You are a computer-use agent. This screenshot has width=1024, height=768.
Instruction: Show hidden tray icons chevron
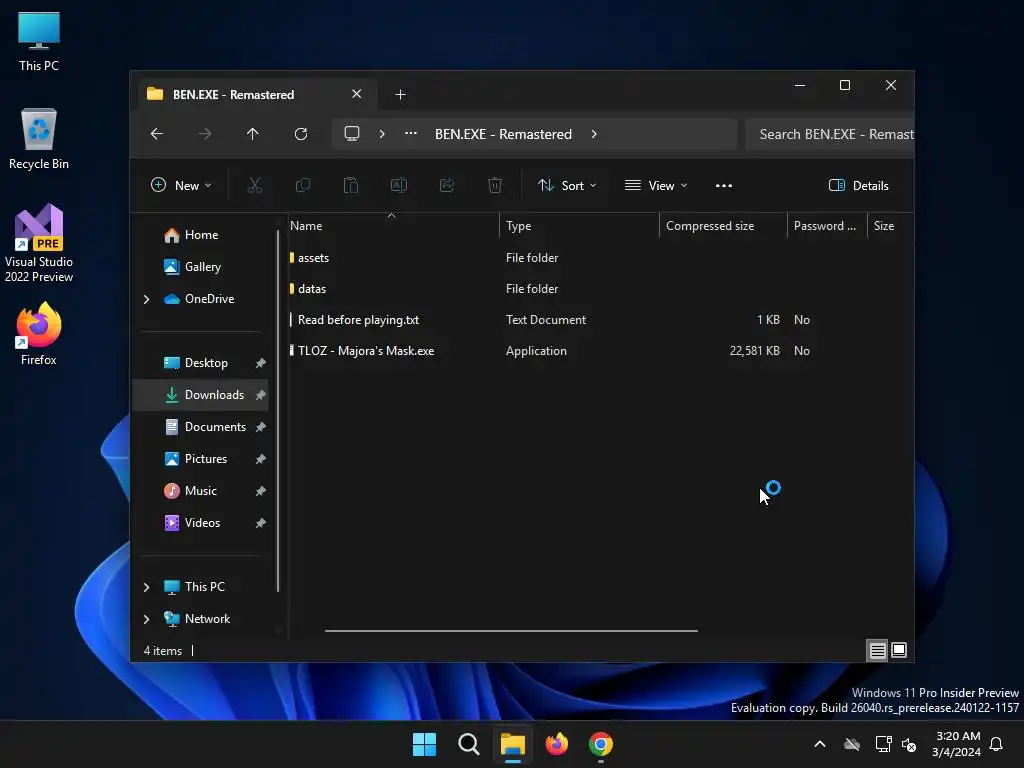point(820,744)
